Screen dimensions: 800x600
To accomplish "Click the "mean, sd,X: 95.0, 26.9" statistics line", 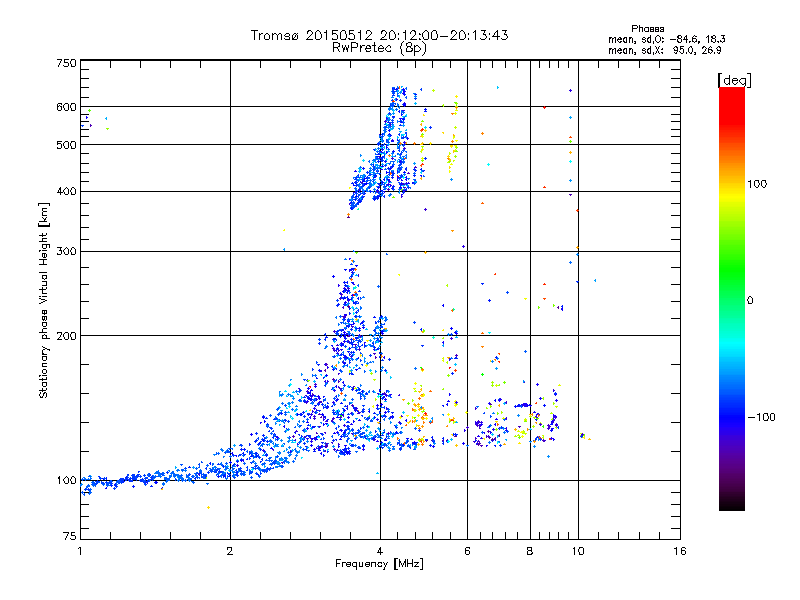I will click(x=664, y=50).
